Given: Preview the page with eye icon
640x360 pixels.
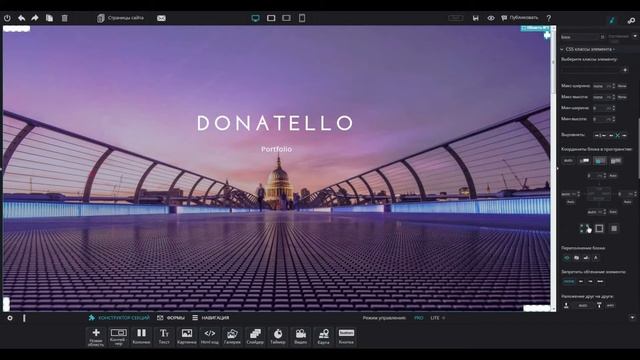Looking at the screenshot, I should pos(491,18).
